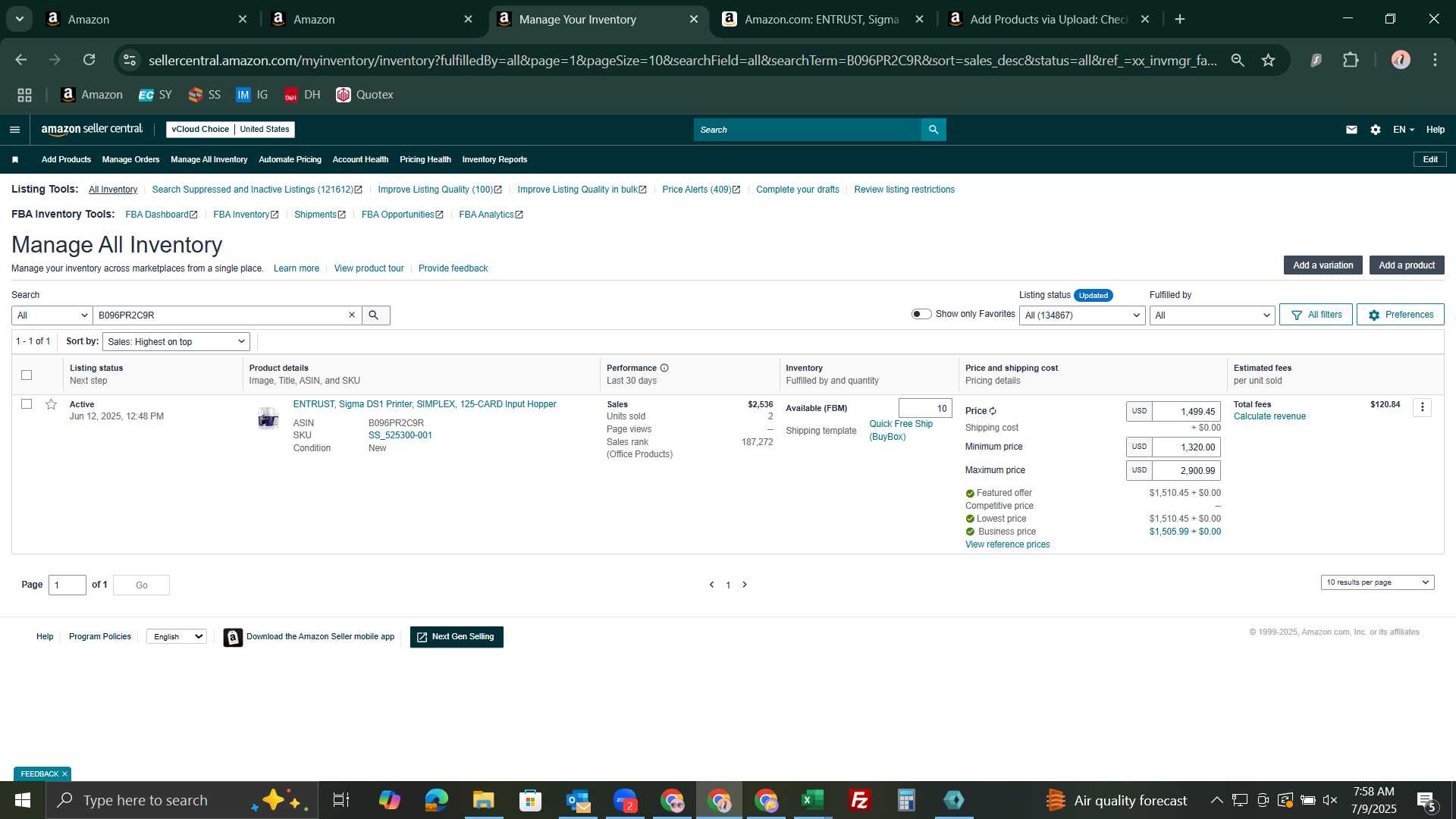This screenshot has height=819, width=1456.
Task: Bookmark this page with the star icon
Action: (x=1269, y=60)
